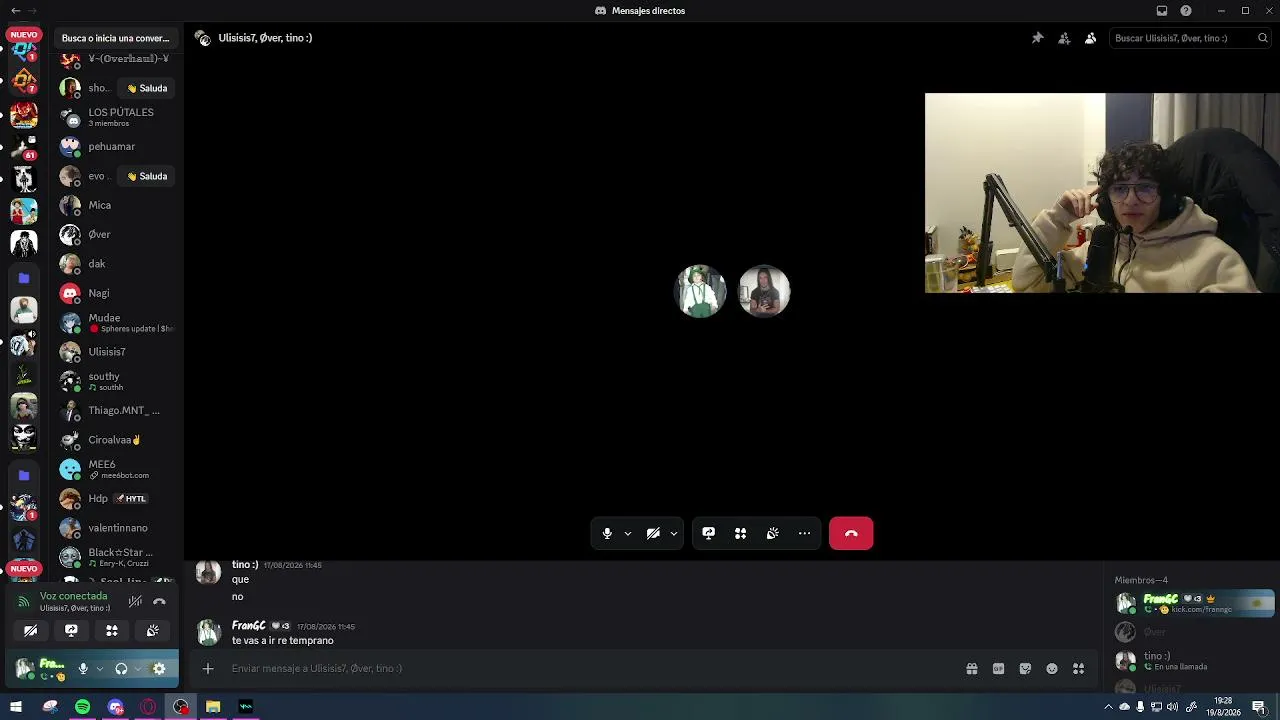Viewport: 1280px width, 720px height.
Task: Open Windows notification center
Action: click(1259, 707)
